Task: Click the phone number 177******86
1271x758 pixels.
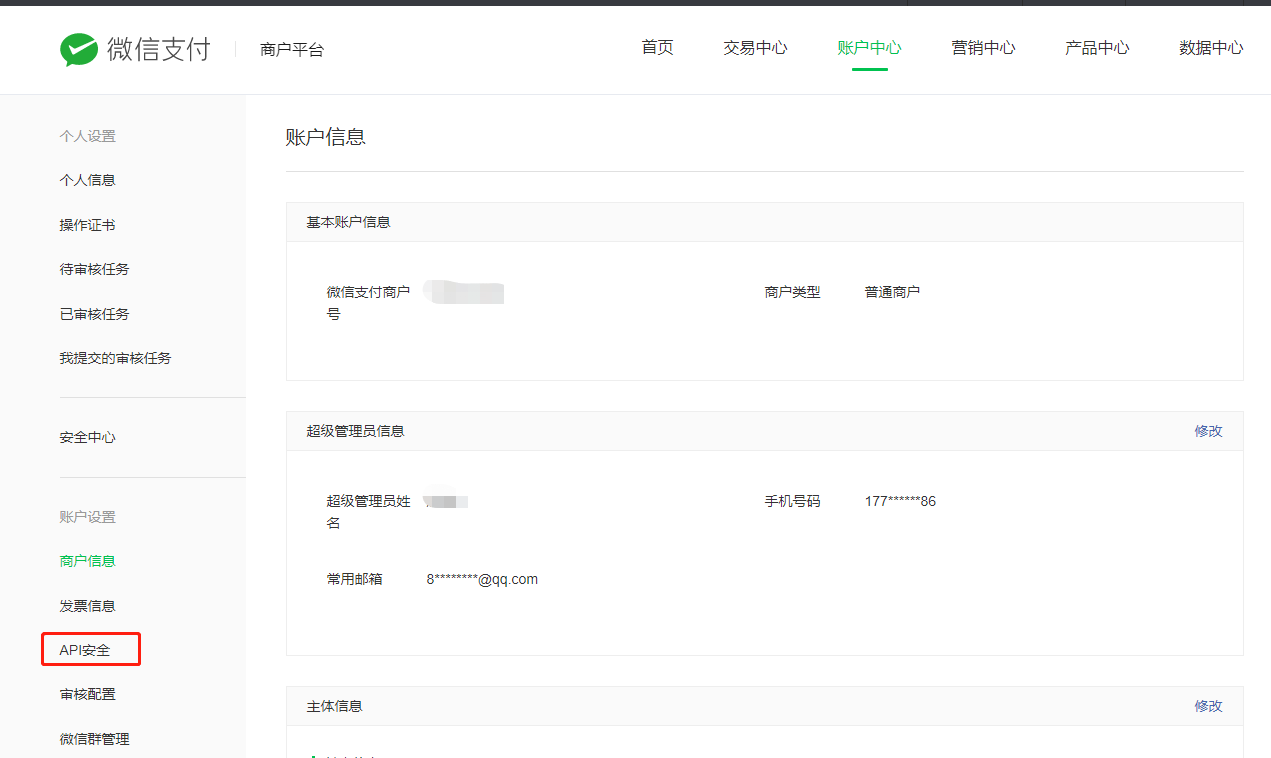Action: click(x=900, y=501)
